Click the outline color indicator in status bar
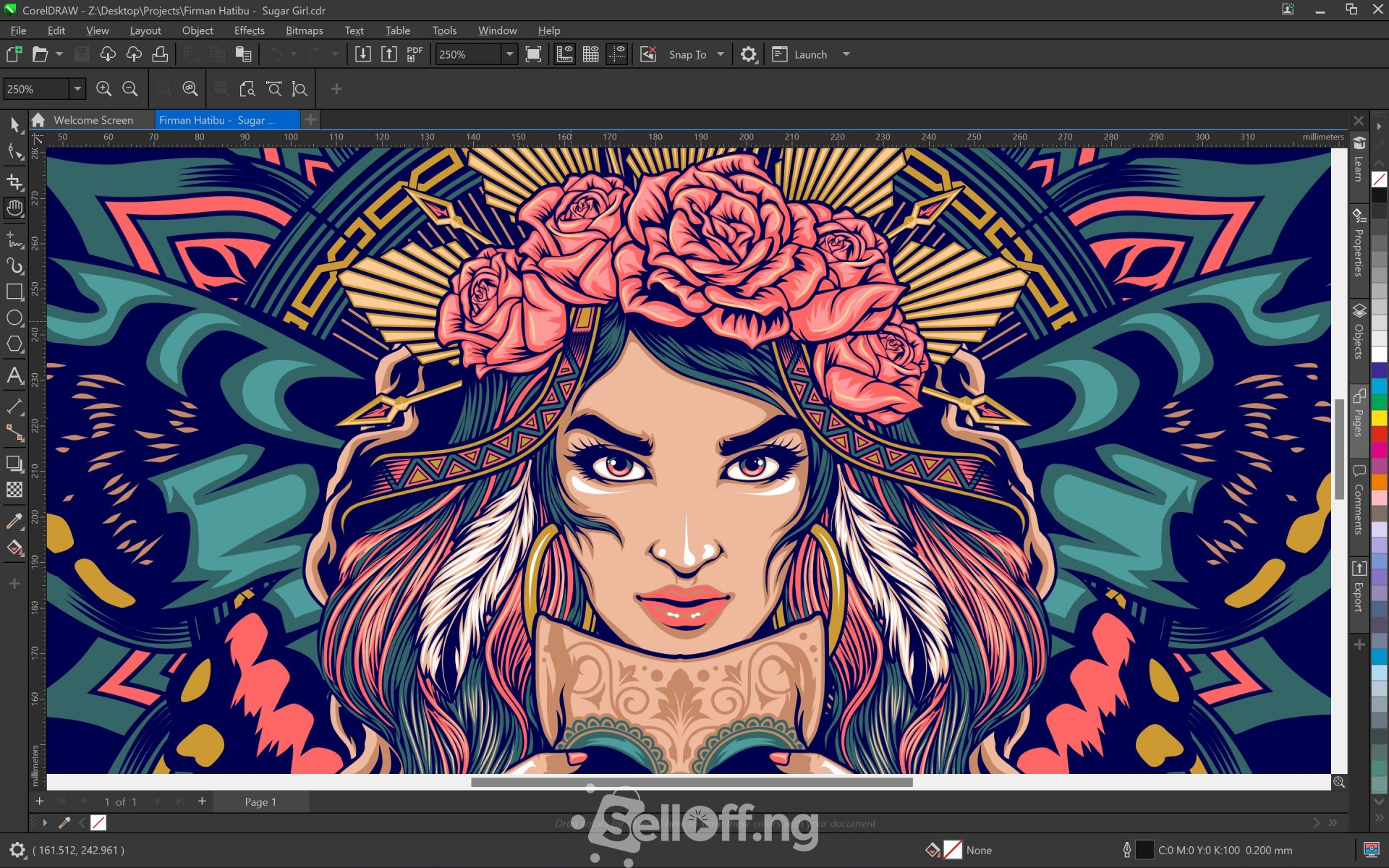 click(x=1144, y=850)
